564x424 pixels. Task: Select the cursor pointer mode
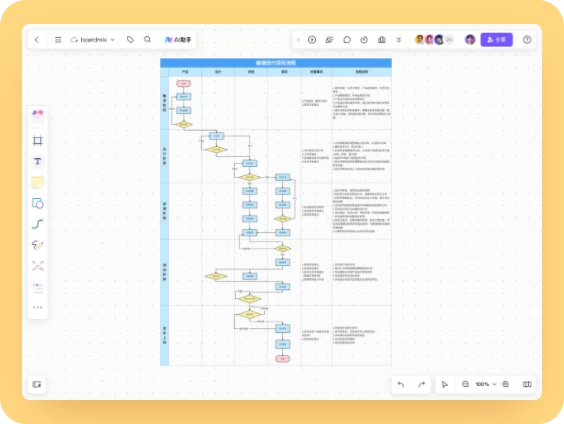[445, 384]
